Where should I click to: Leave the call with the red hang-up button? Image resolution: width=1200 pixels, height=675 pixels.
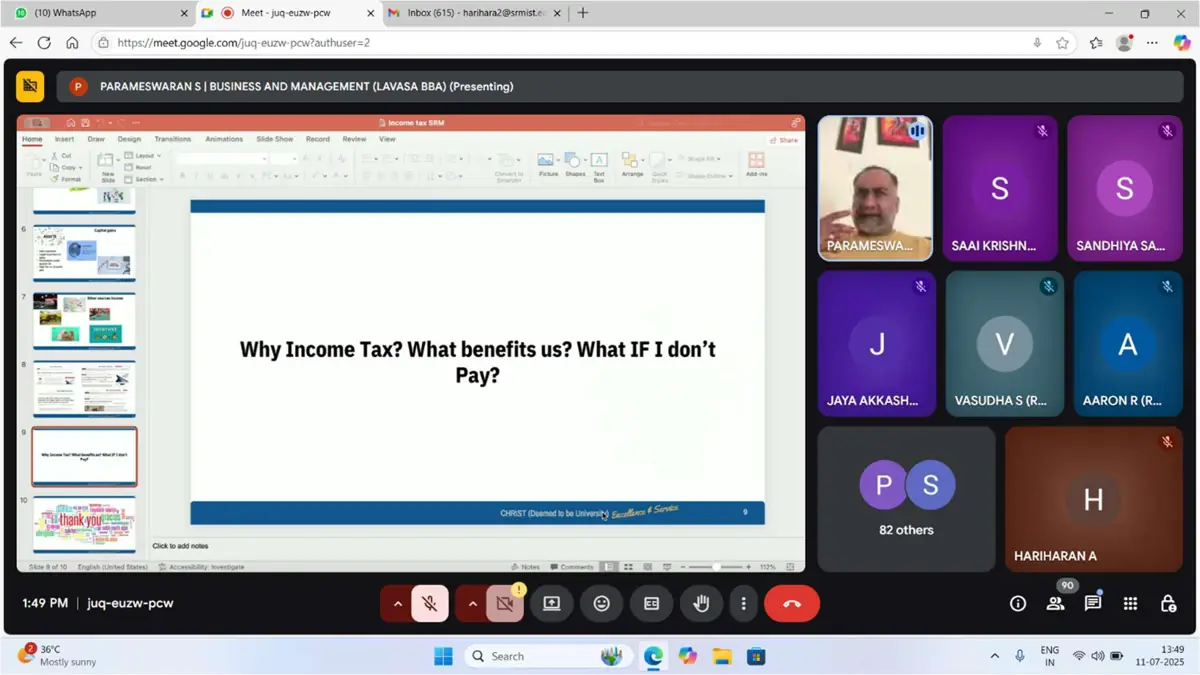[792, 604]
